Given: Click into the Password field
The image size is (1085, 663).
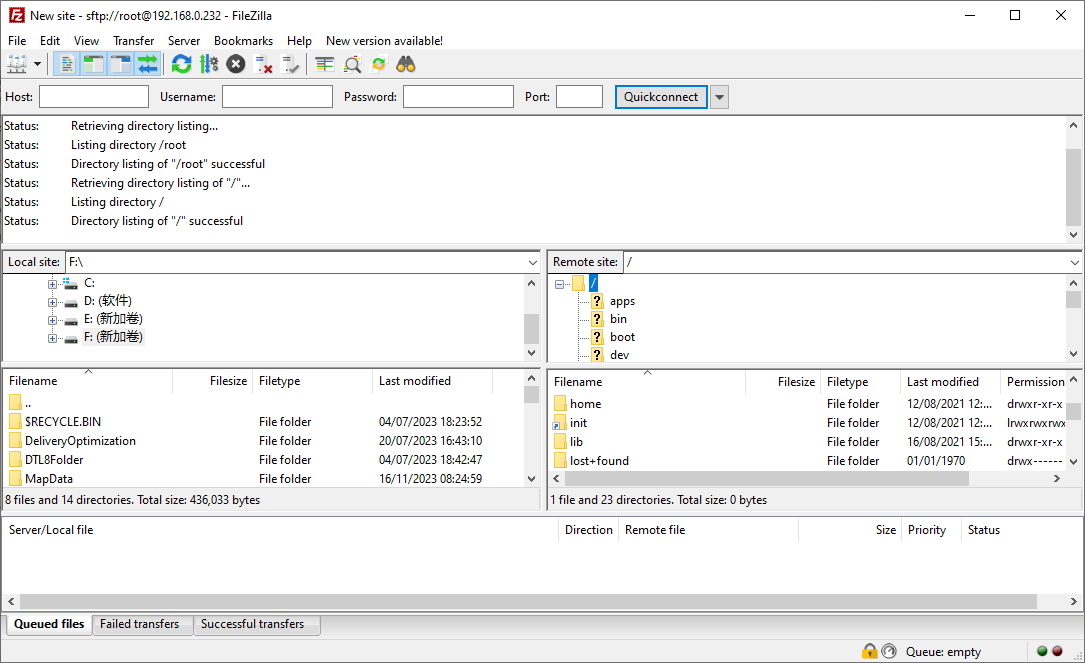Looking at the screenshot, I should [458, 97].
